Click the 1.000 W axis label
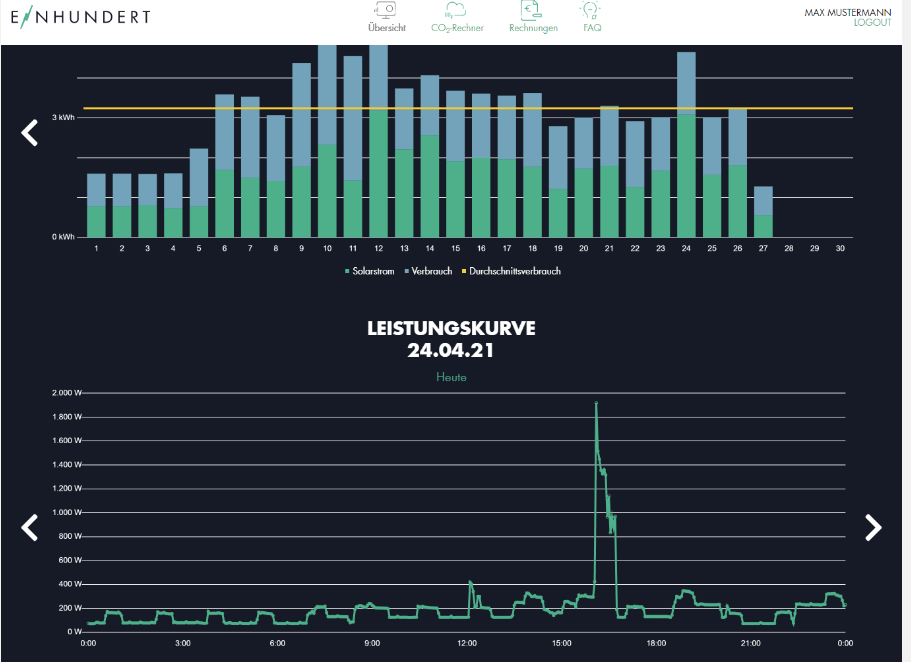The width and height of the screenshot is (911, 662). click(x=66, y=512)
